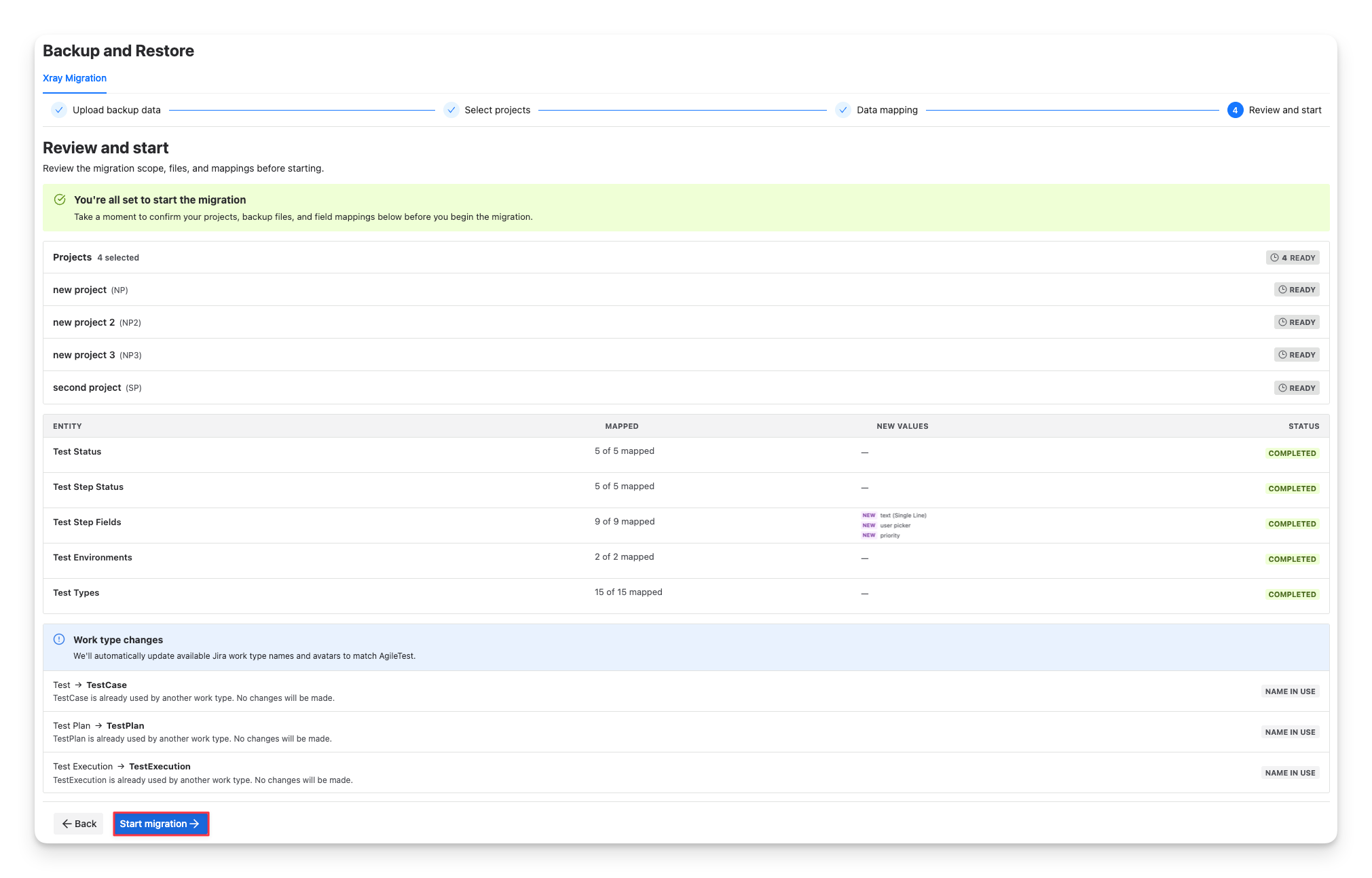This screenshot has height=878, width=1372.
Task: Click the Test Execution to TestExecution row
Action: click(686, 773)
